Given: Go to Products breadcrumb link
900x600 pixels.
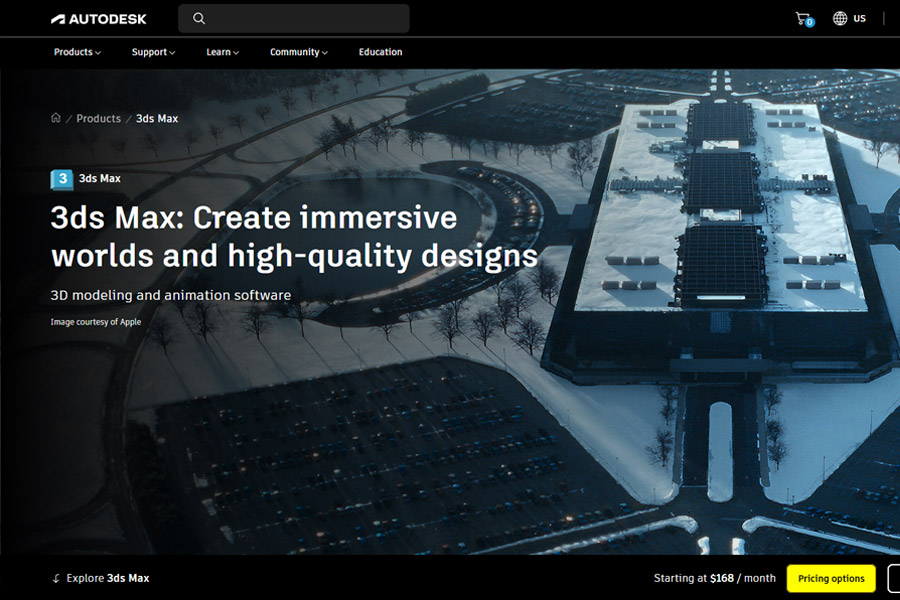Looking at the screenshot, I should pyautogui.click(x=99, y=118).
